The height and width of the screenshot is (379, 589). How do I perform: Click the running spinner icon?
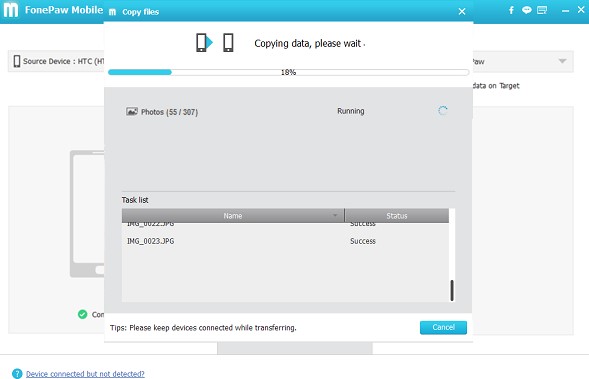(x=443, y=111)
